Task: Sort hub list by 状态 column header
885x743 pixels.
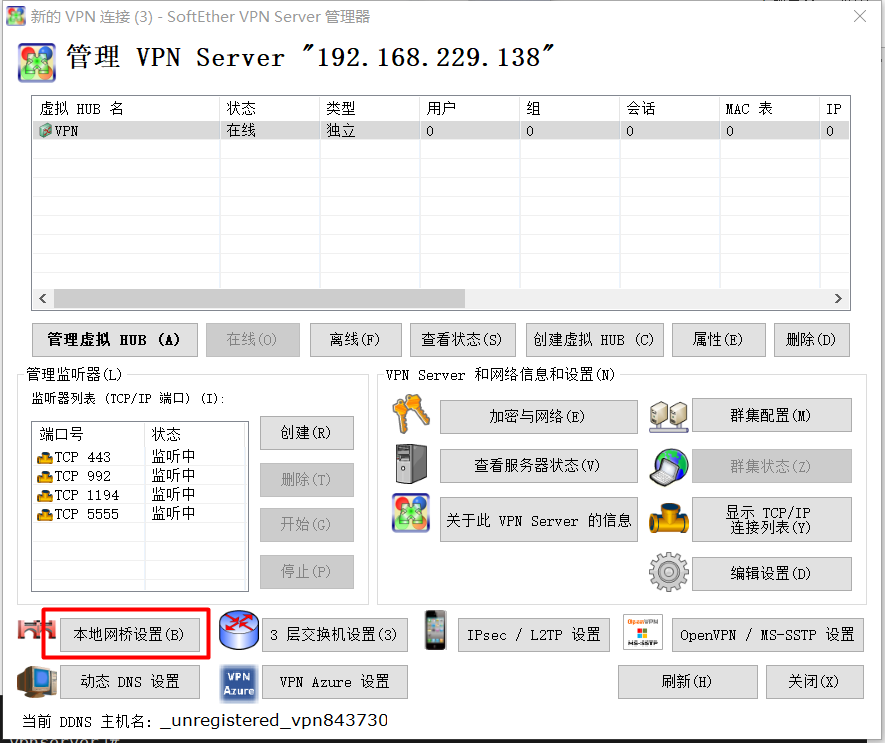Action: (x=270, y=108)
